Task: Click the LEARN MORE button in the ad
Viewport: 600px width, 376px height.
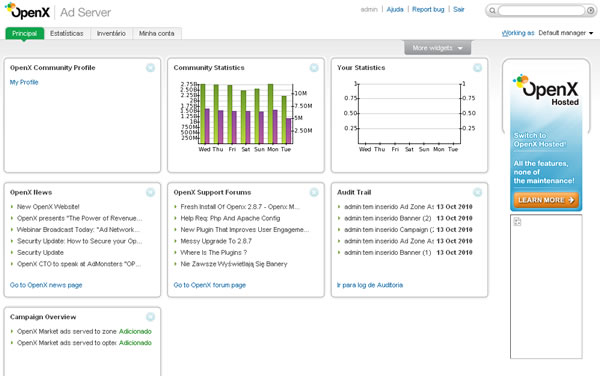Action: point(546,200)
